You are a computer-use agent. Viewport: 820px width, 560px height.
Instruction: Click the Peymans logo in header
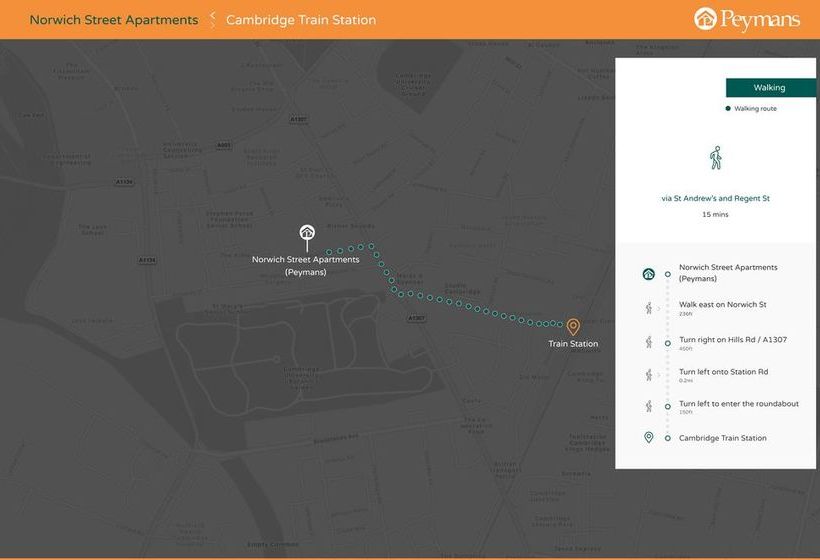(x=747, y=19)
